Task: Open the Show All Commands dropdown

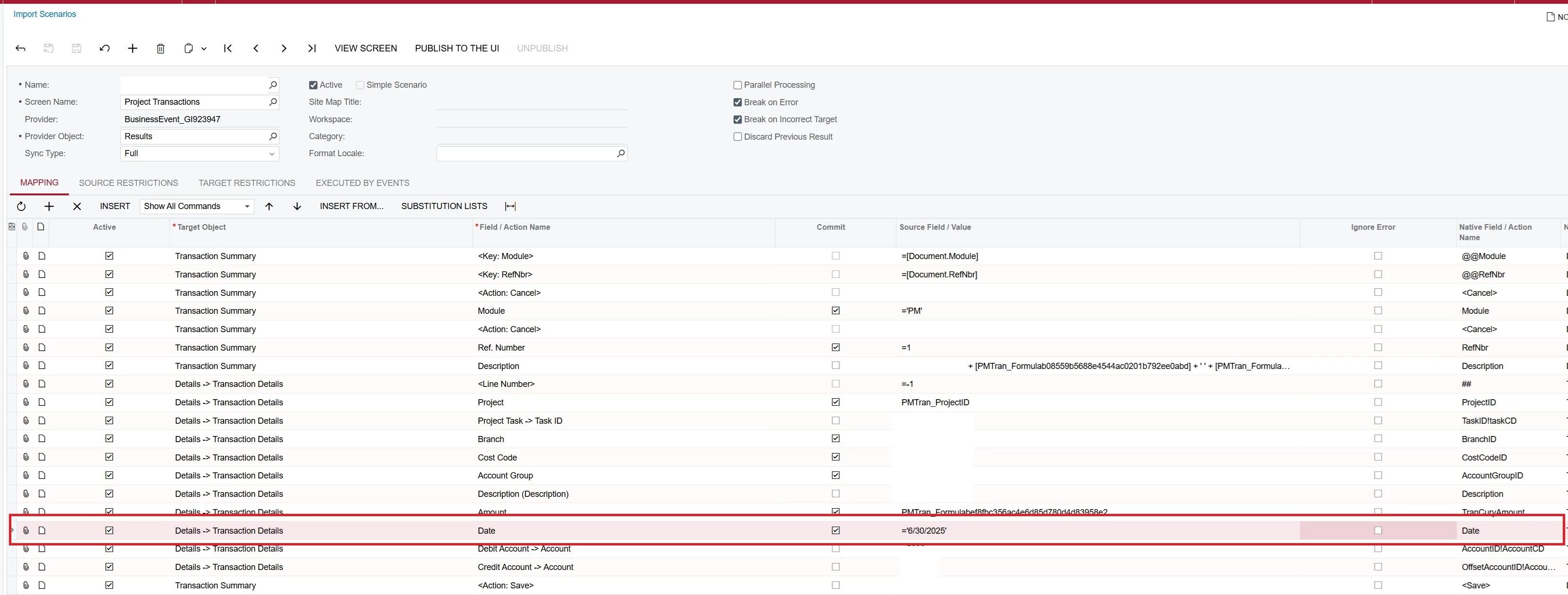Action: [247, 206]
